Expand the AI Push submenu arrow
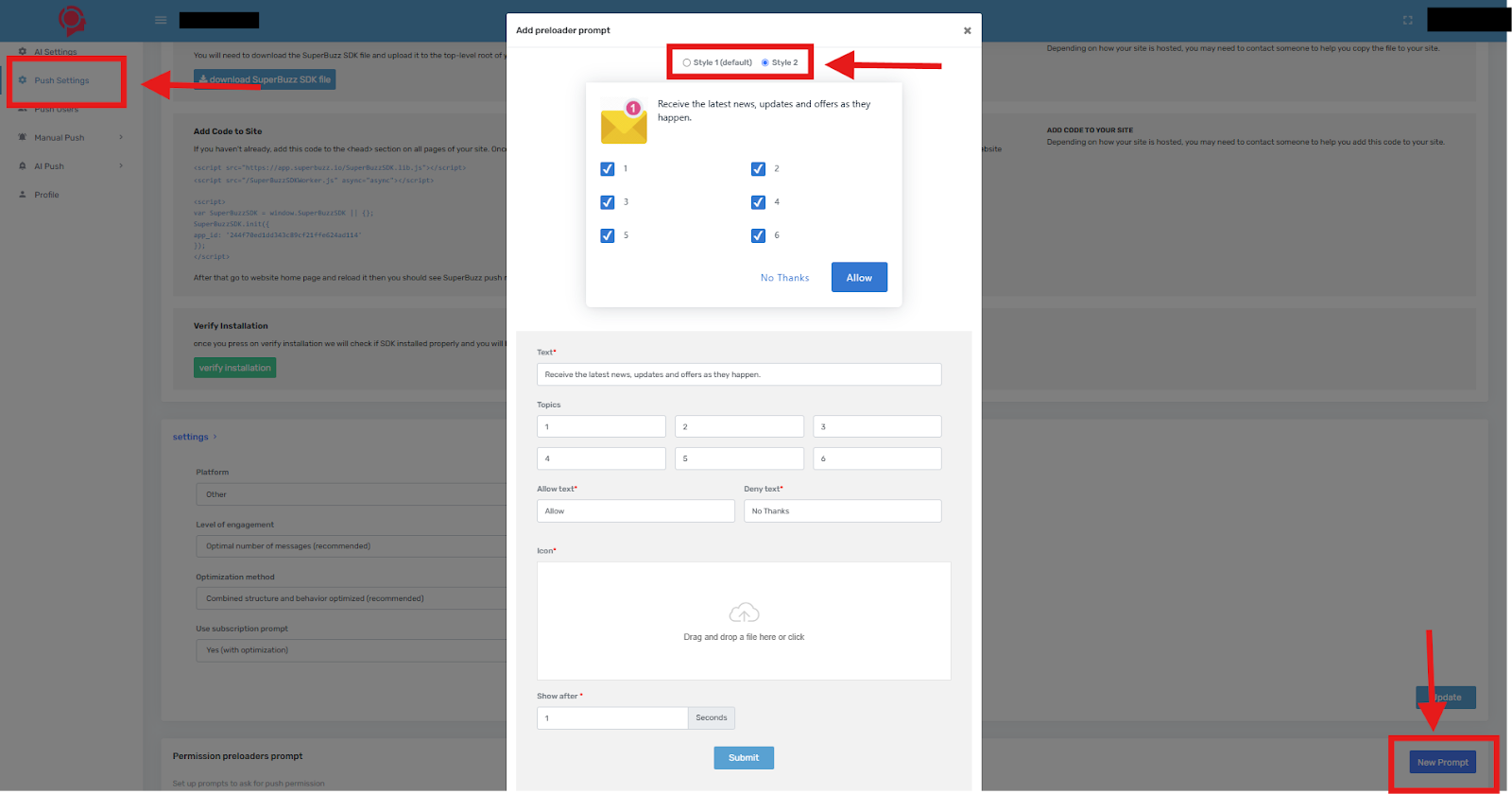The height and width of the screenshot is (794, 1512). click(x=121, y=165)
